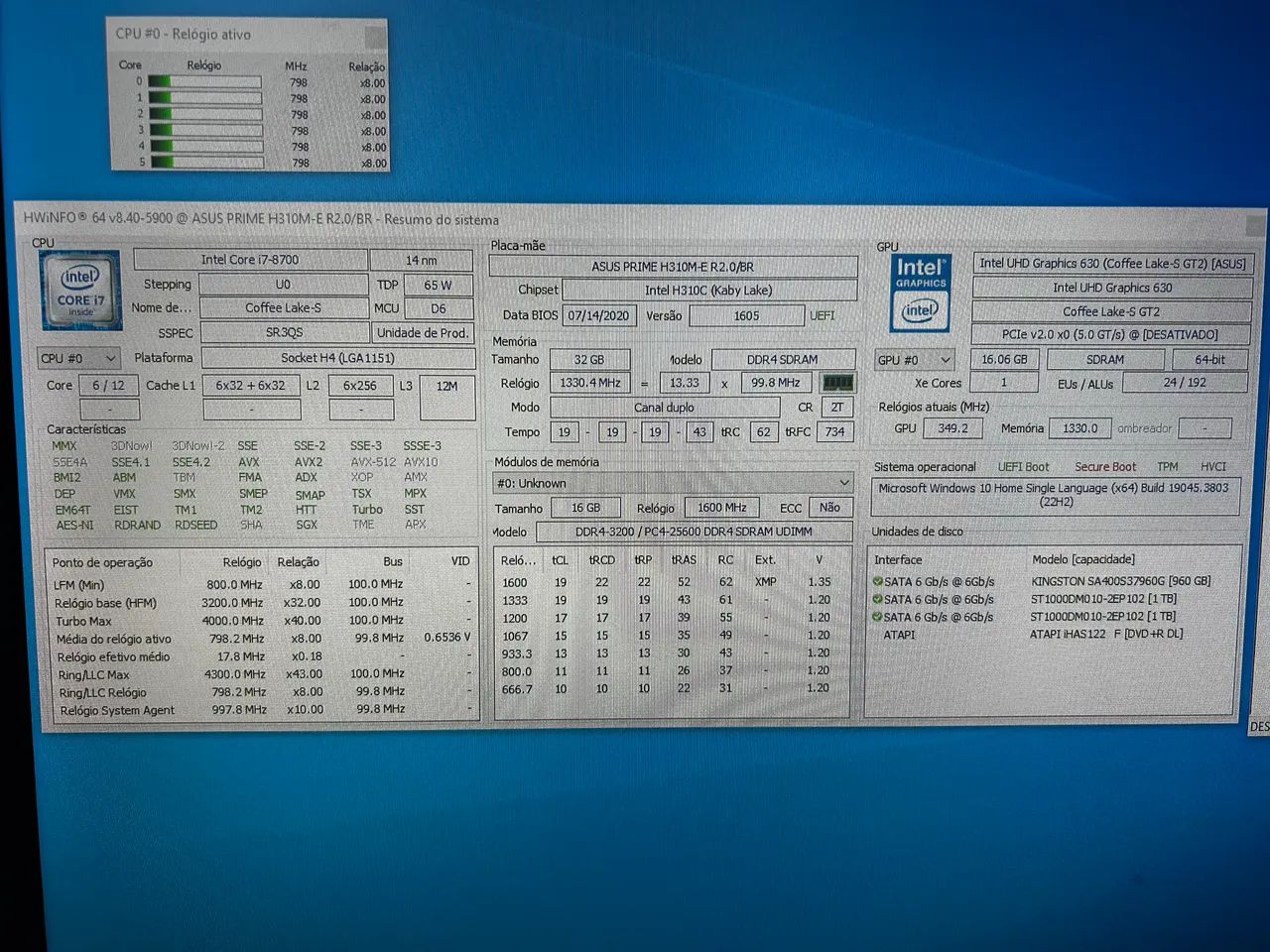Click the XMP indicator in the clock table
Viewport: 1270px width, 952px height.
(765, 583)
